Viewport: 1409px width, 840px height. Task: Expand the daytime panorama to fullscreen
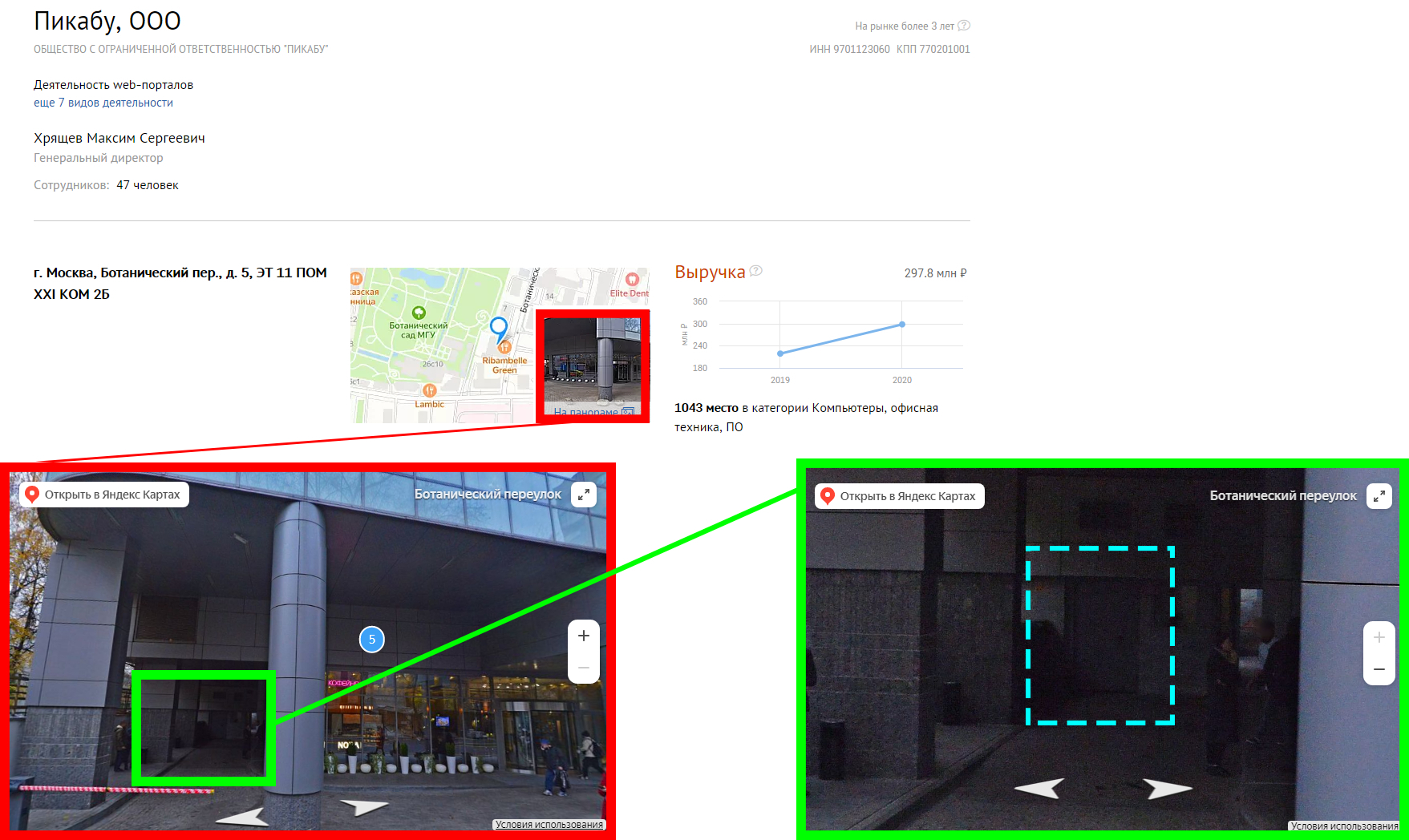[x=585, y=495]
